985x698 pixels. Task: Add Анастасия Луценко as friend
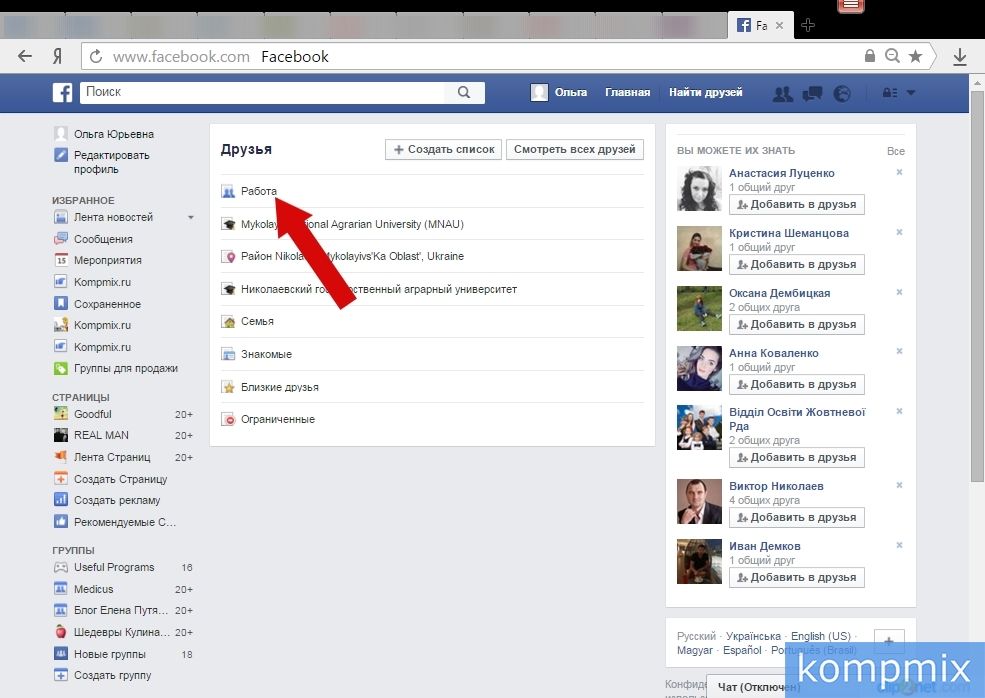[x=797, y=204]
